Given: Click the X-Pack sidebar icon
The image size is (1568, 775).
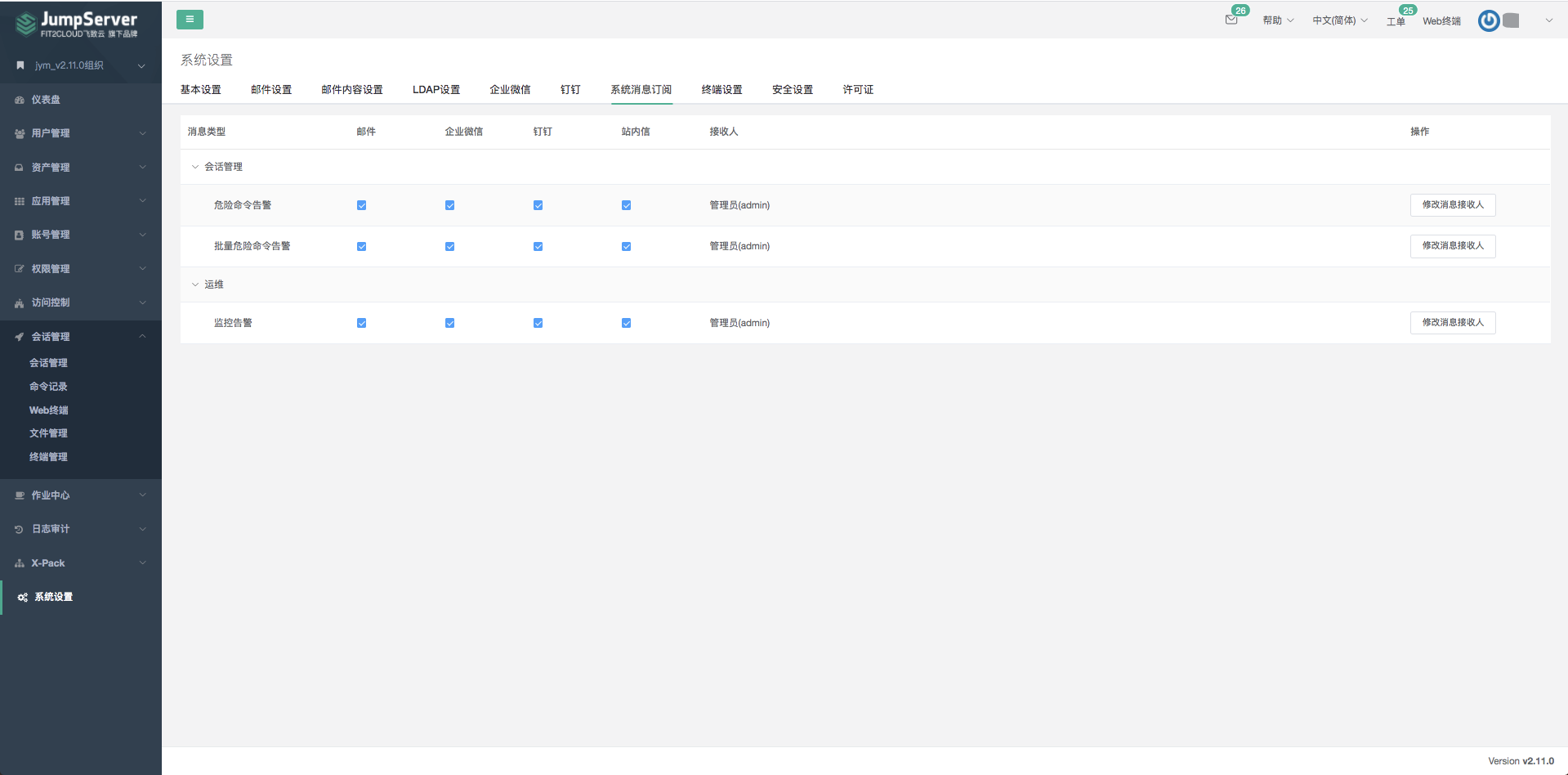Looking at the screenshot, I should (x=18, y=562).
